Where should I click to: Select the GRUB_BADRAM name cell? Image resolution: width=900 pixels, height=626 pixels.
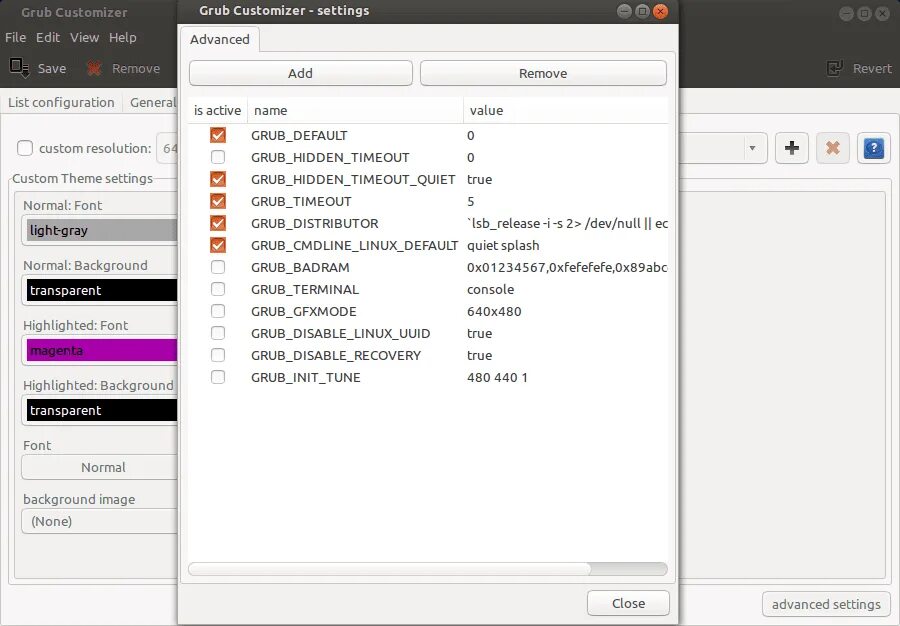click(x=300, y=267)
